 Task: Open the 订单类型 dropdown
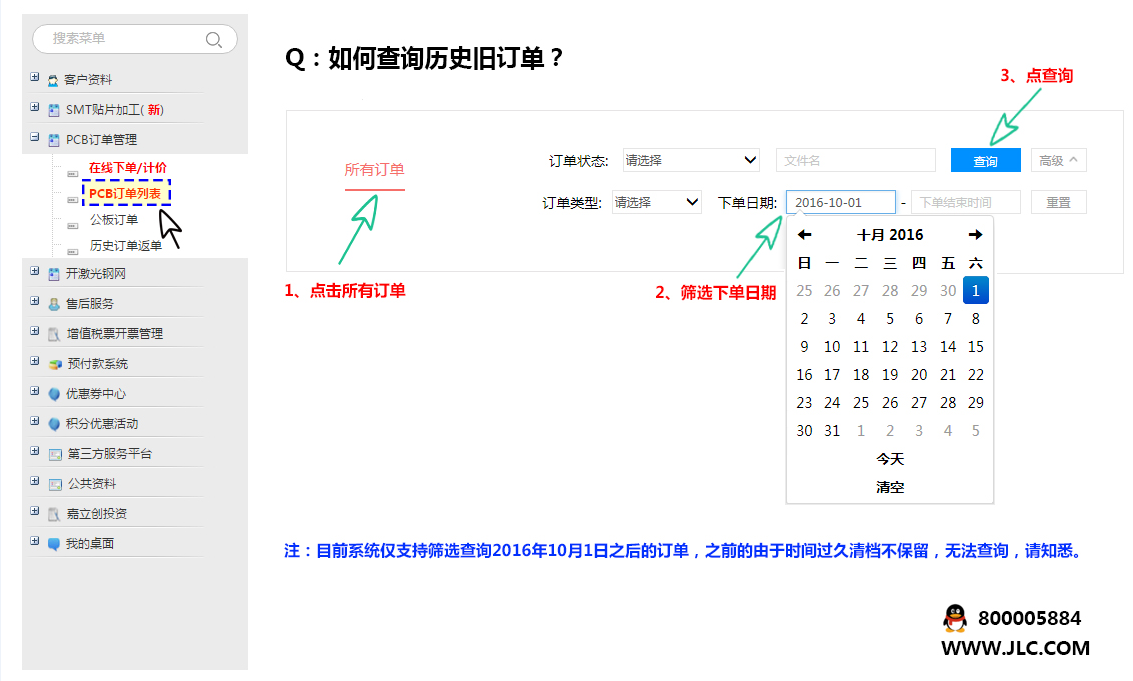click(x=657, y=202)
